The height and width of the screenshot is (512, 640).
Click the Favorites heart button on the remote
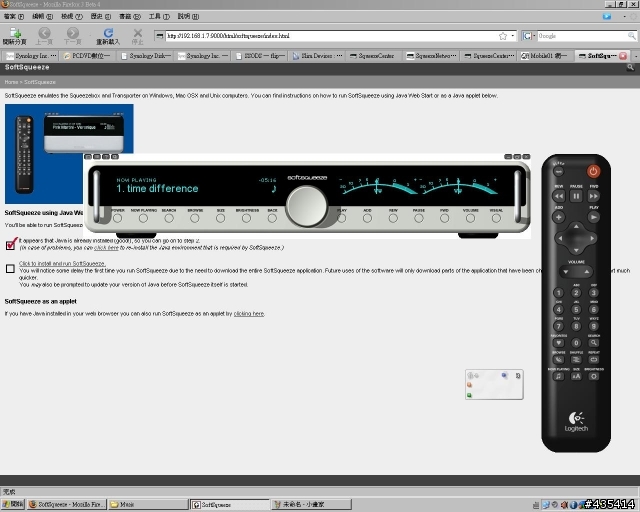point(558,343)
